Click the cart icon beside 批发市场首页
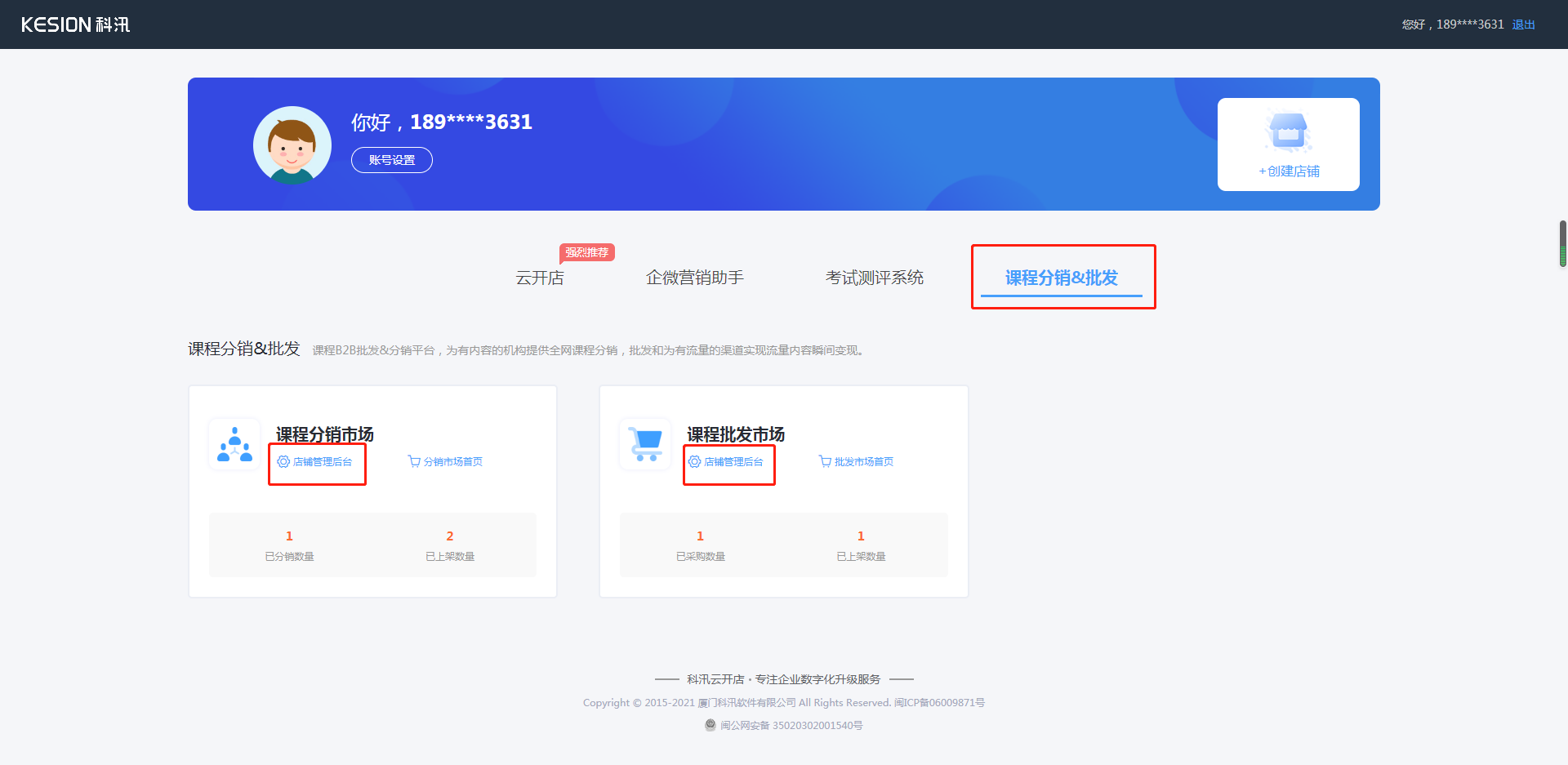This screenshot has width=1568, height=765. 823,461
